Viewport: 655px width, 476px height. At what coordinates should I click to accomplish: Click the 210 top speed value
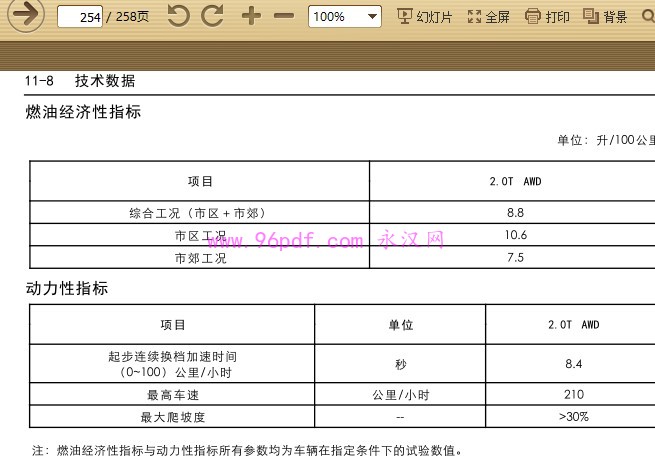573,395
